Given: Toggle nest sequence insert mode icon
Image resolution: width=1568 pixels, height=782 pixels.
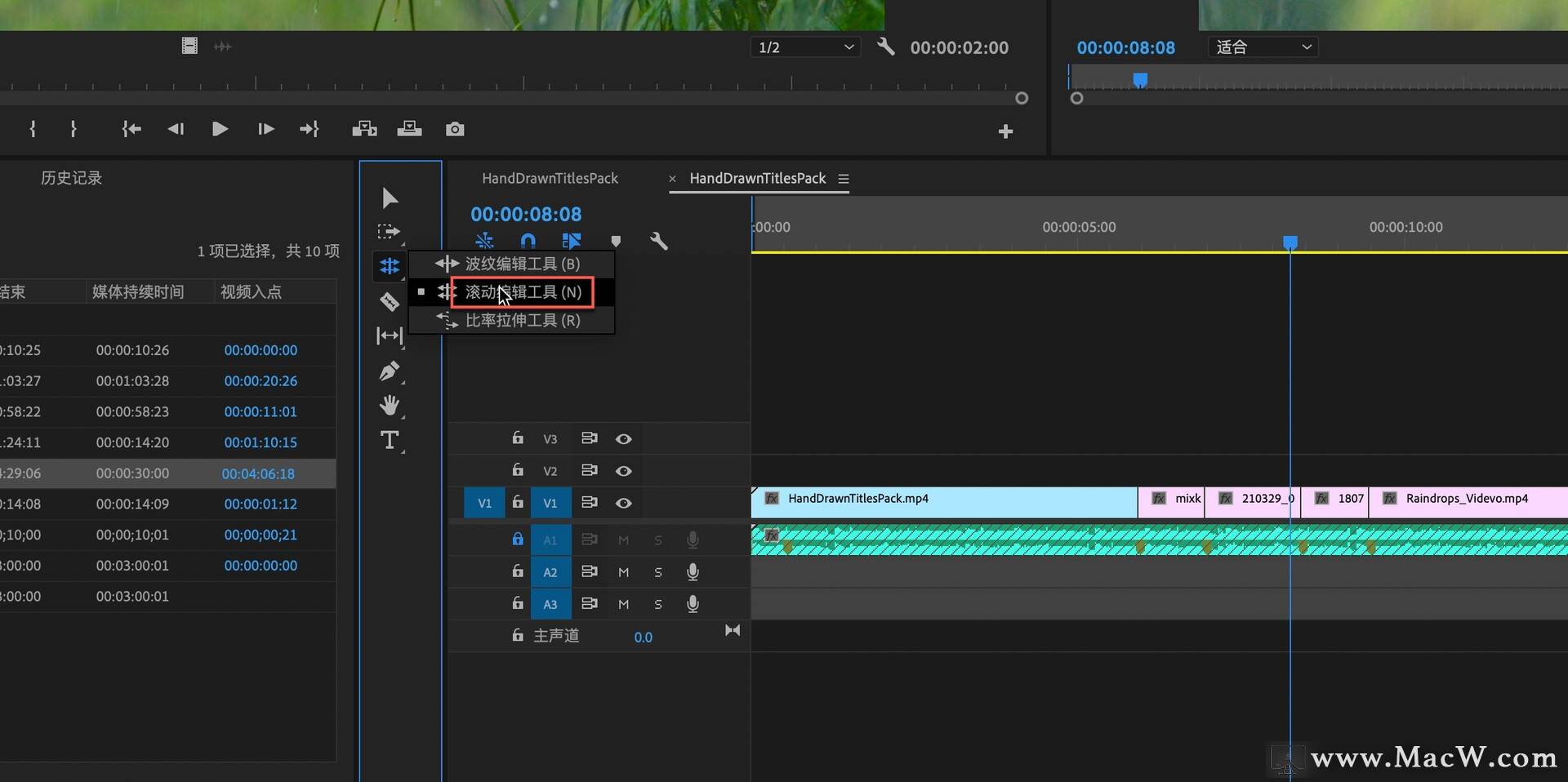Looking at the screenshot, I should (484, 241).
